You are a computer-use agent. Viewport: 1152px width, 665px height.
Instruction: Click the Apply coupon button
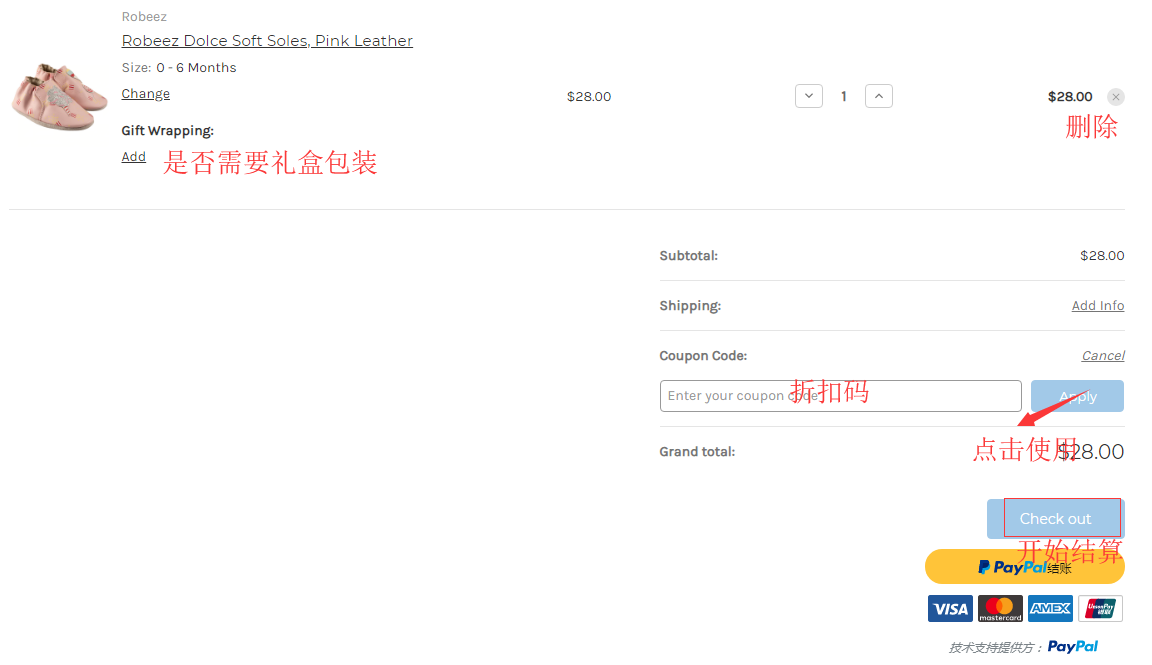(1077, 395)
